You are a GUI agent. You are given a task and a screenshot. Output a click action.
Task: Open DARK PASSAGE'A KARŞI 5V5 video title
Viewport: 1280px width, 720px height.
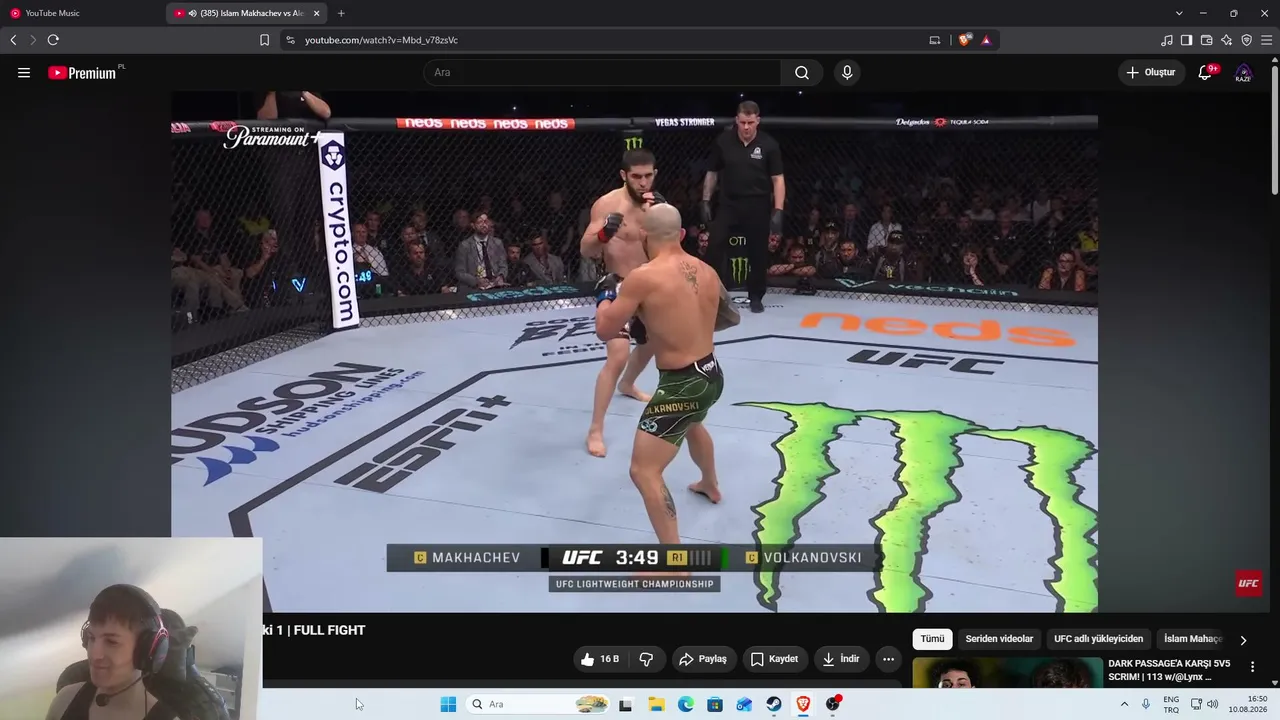[1169, 670]
